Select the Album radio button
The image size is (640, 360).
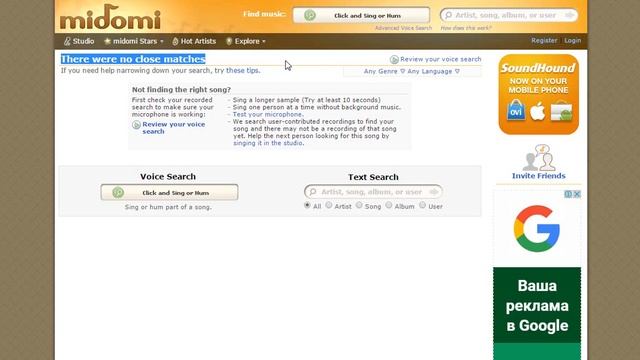[x=389, y=205]
